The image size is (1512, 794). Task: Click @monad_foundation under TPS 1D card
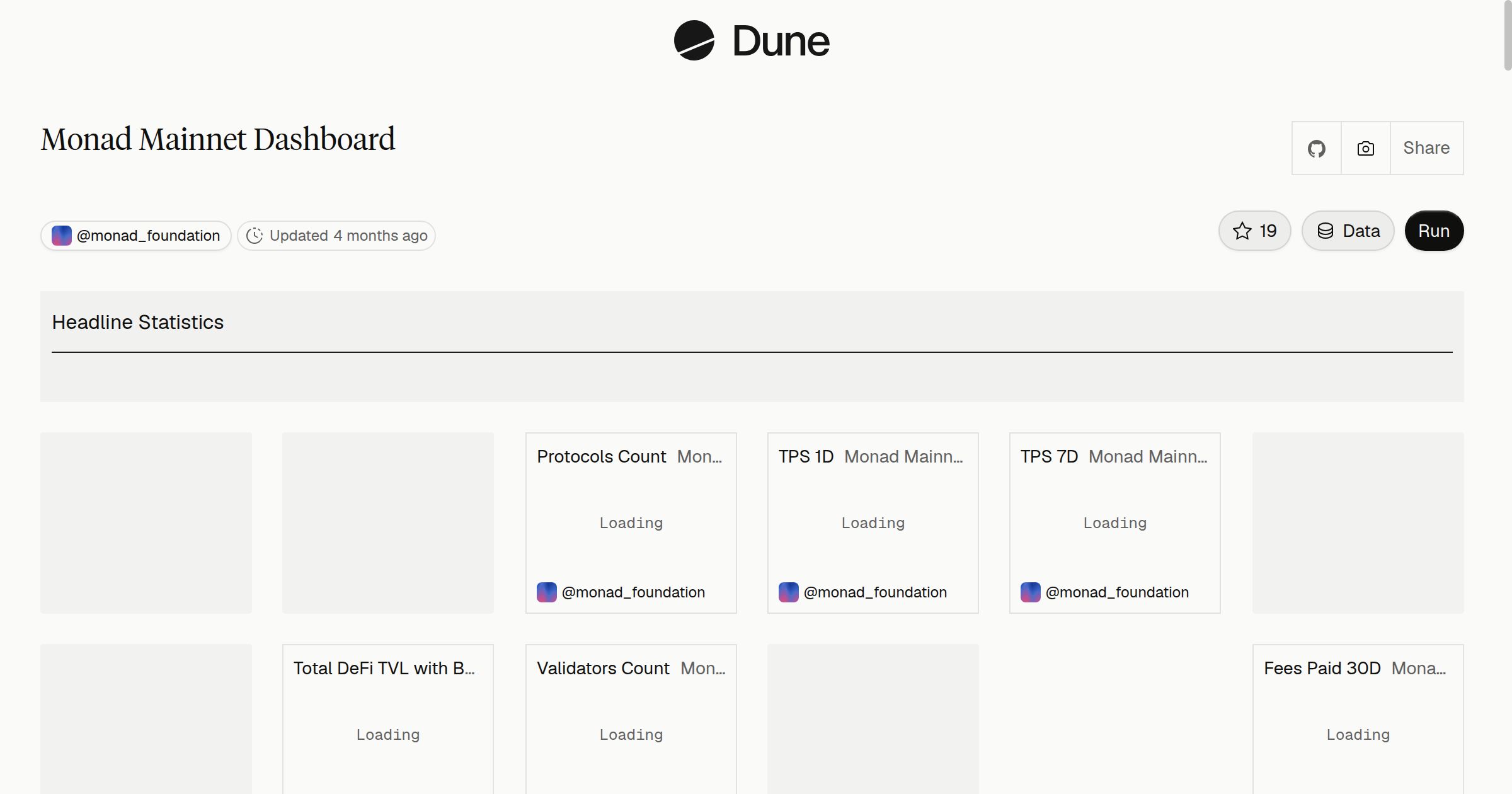(x=875, y=592)
